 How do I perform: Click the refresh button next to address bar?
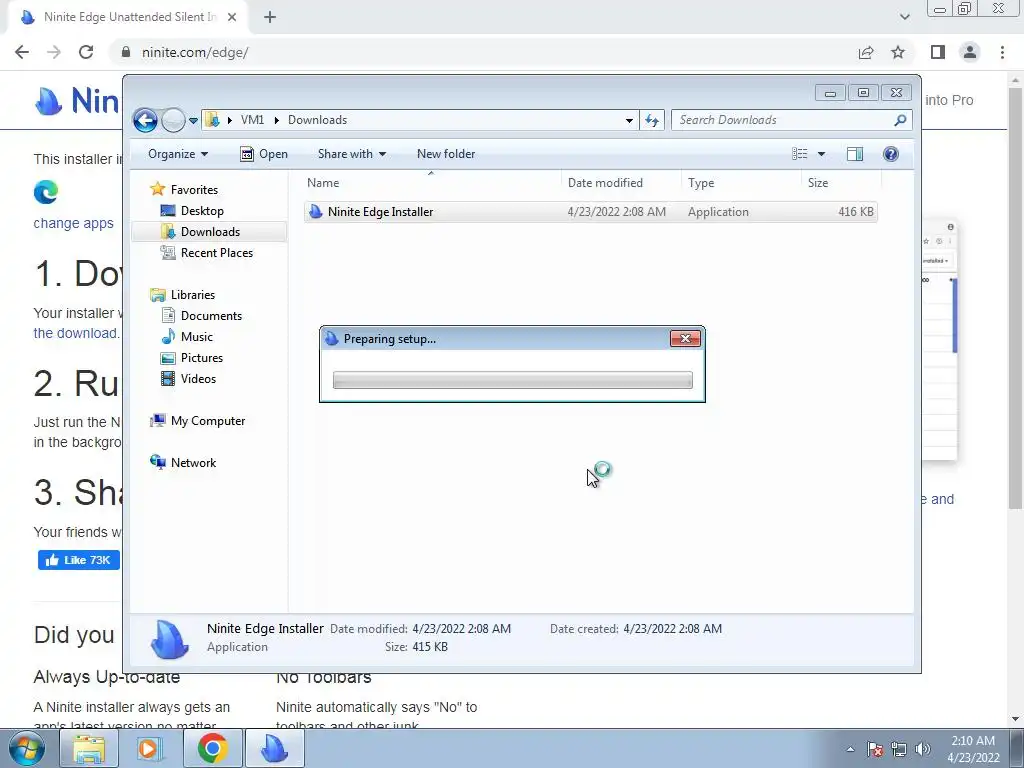652,120
